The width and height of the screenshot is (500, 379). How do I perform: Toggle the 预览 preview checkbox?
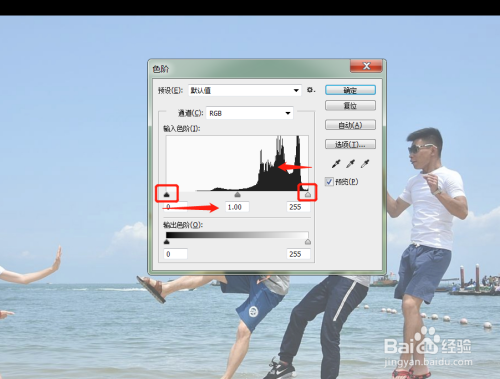tap(329, 182)
